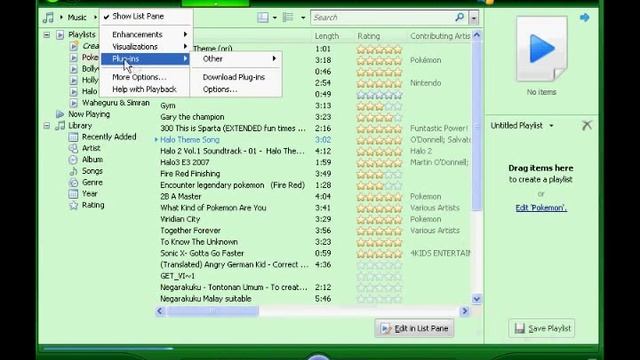Open the Recently Added library view
This screenshot has height=360, width=640.
(x=109, y=137)
